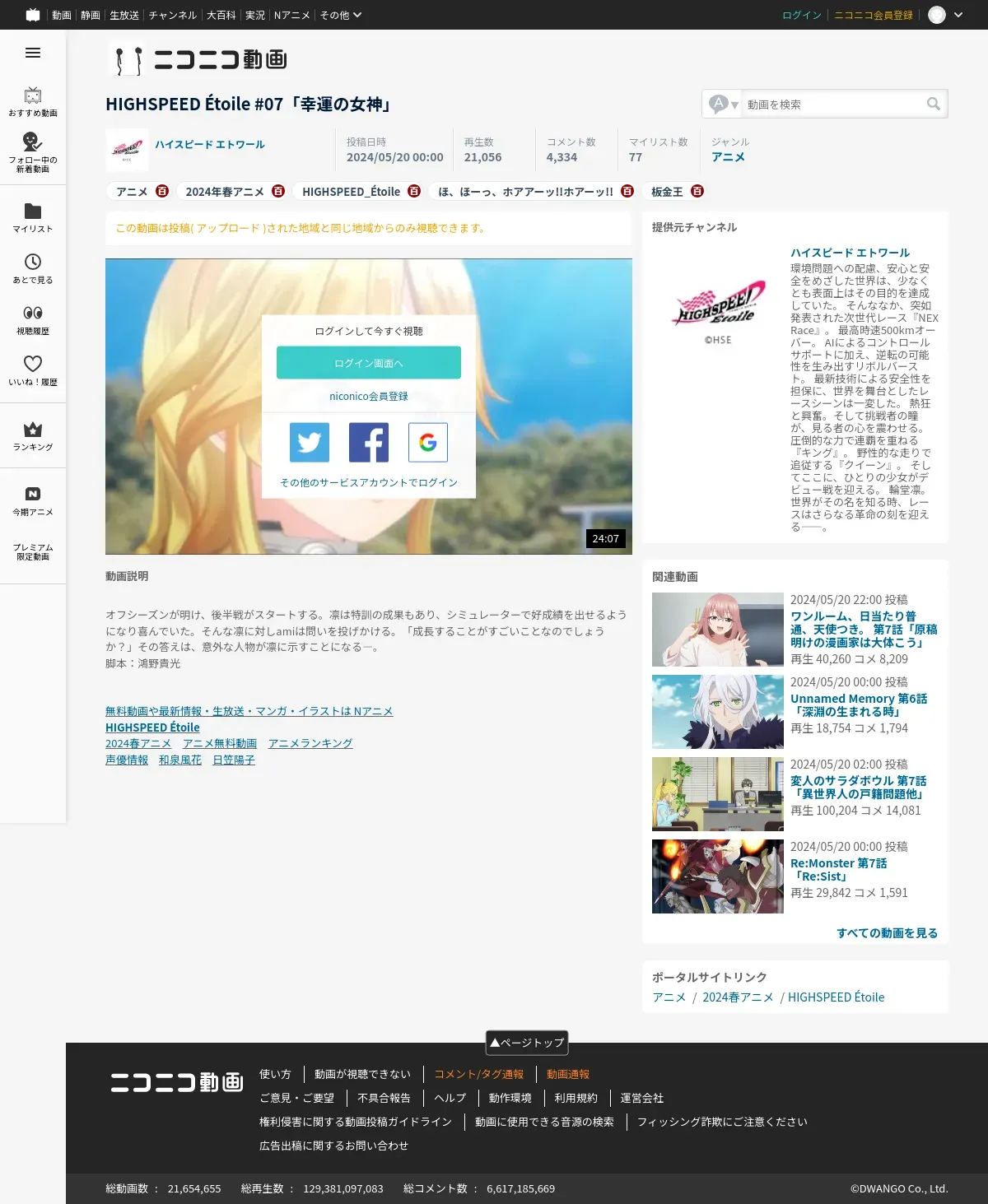Log in with Google icon
The height and width of the screenshot is (1204, 988).
coord(428,443)
